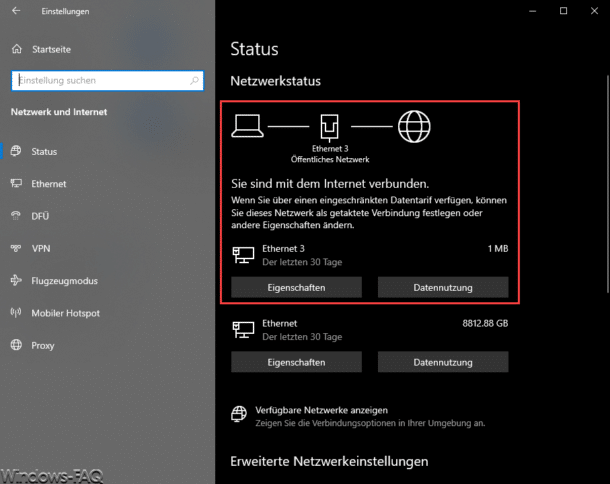
Task: Open the Ethernet settings page
Action: coord(49,184)
